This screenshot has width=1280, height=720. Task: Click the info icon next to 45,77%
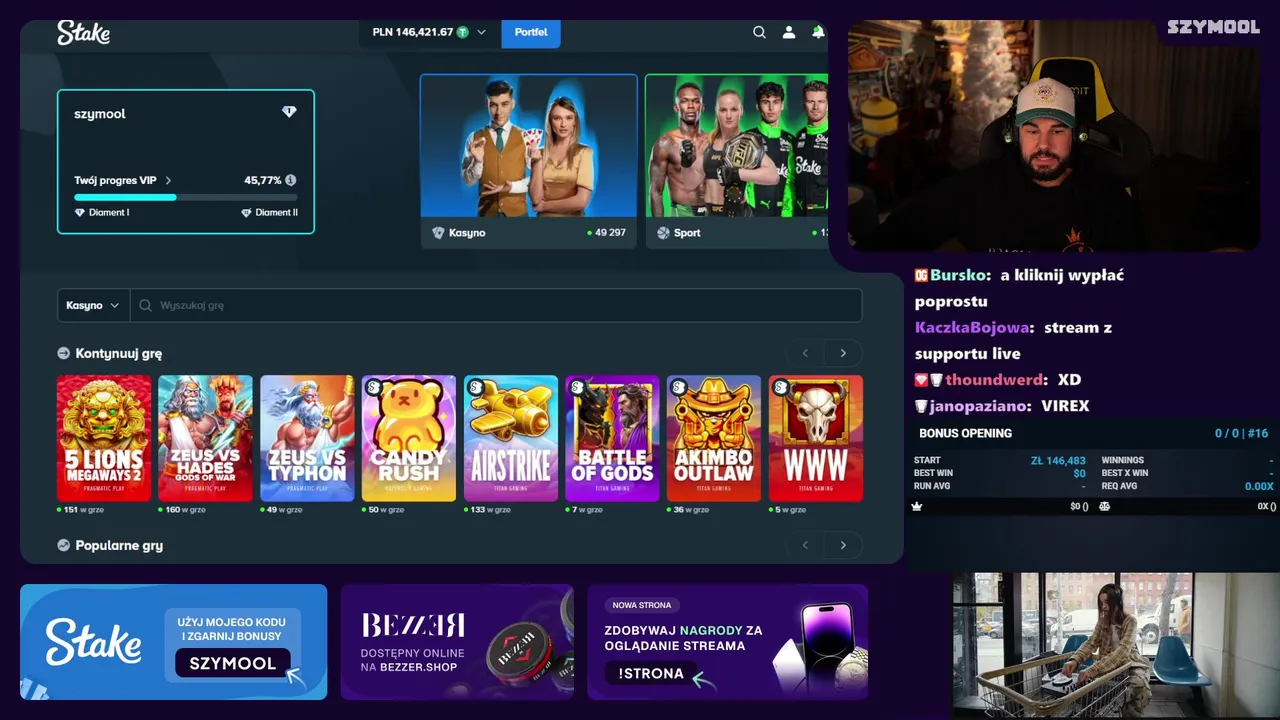(291, 180)
